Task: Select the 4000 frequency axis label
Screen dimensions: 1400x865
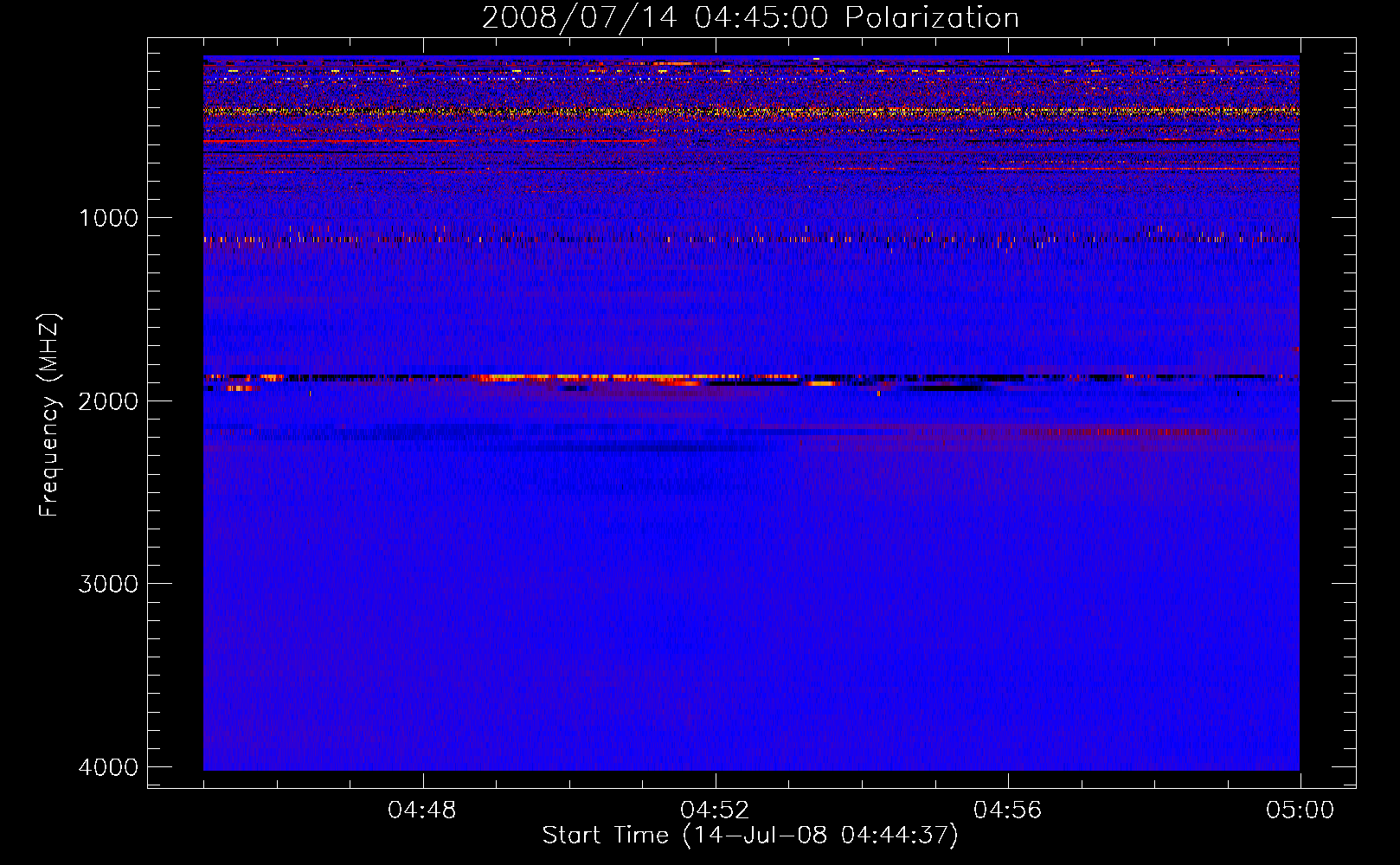Action: coord(108,767)
